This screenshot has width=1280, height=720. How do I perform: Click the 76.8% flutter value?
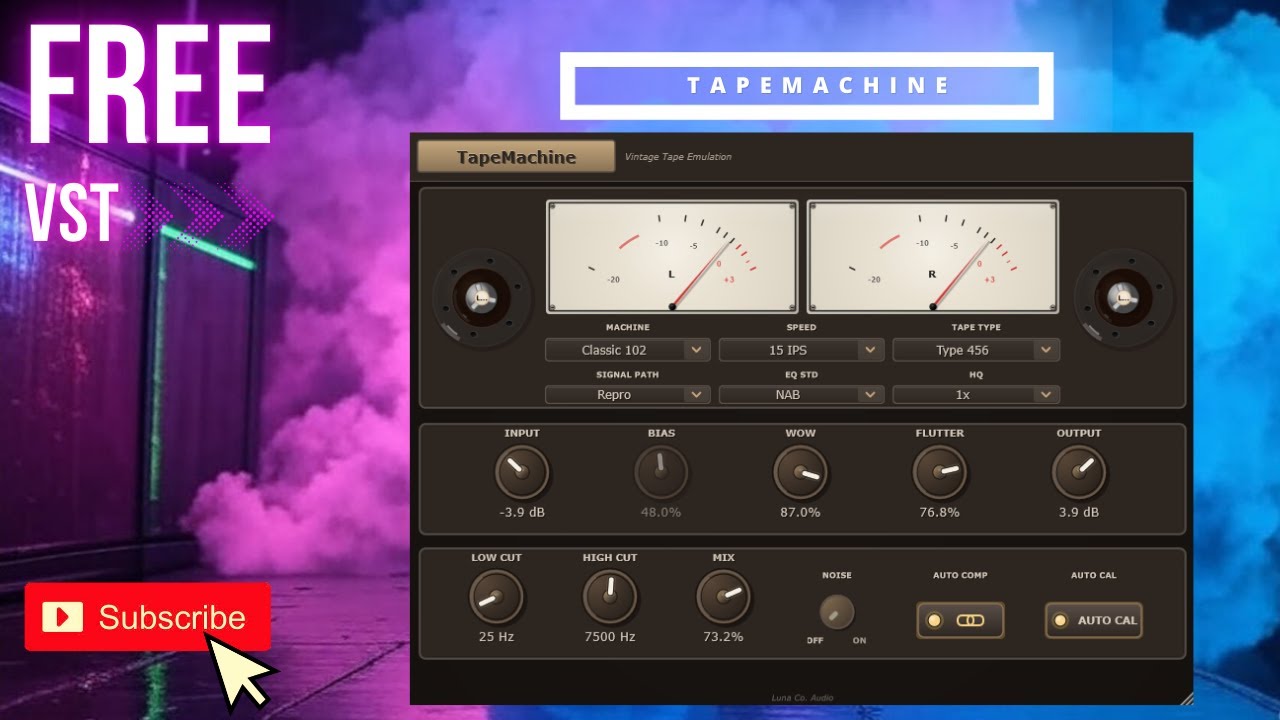[939, 512]
